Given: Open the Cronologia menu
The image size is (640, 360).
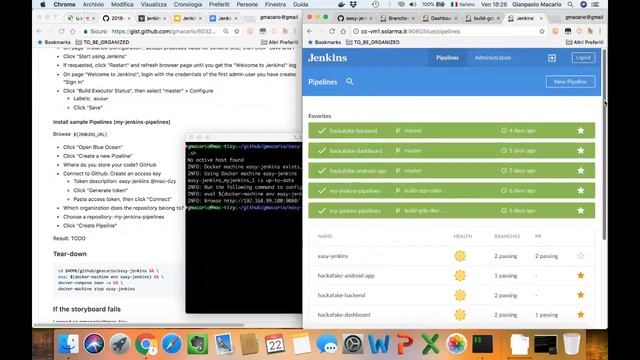Looking at the screenshot, I should point(188,4).
